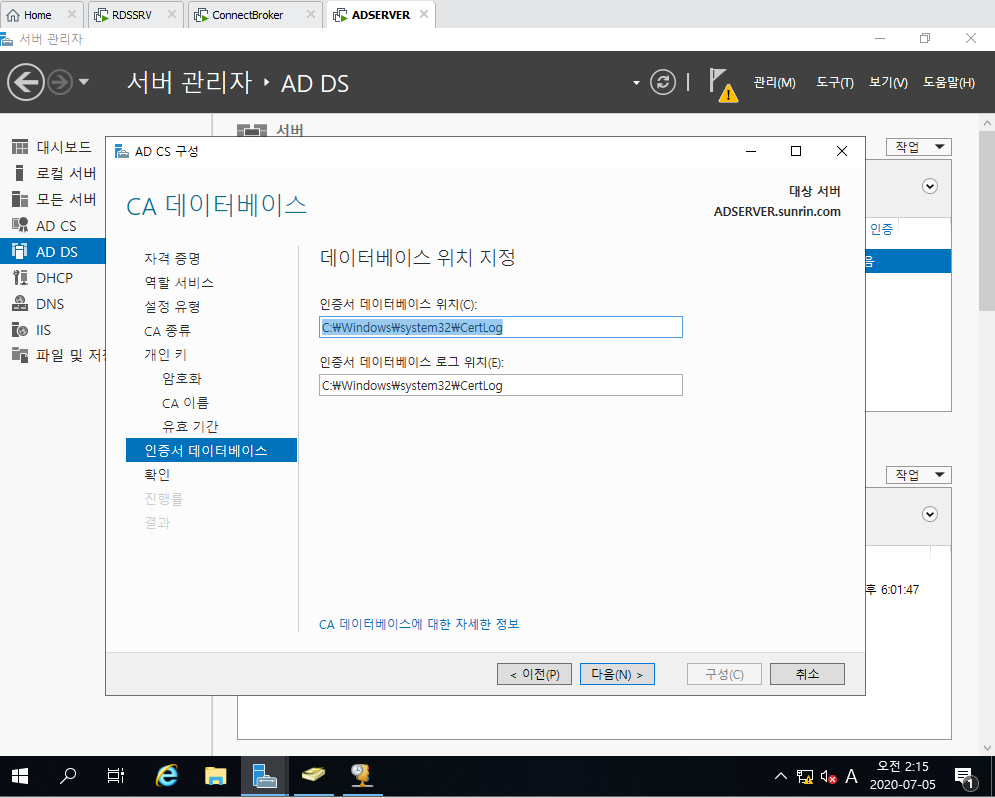Go to the 유효 기간 wizard step
The height and width of the screenshot is (798, 995).
point(190,426)
